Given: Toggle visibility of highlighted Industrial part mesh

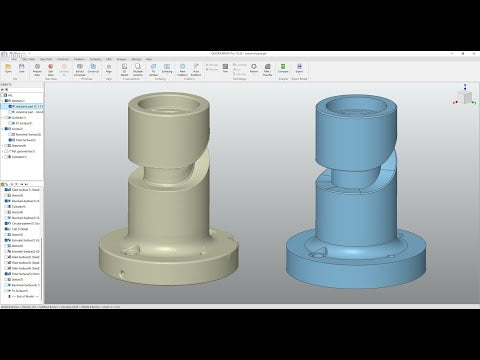Looking at the screenshot, I should (10, 106).
